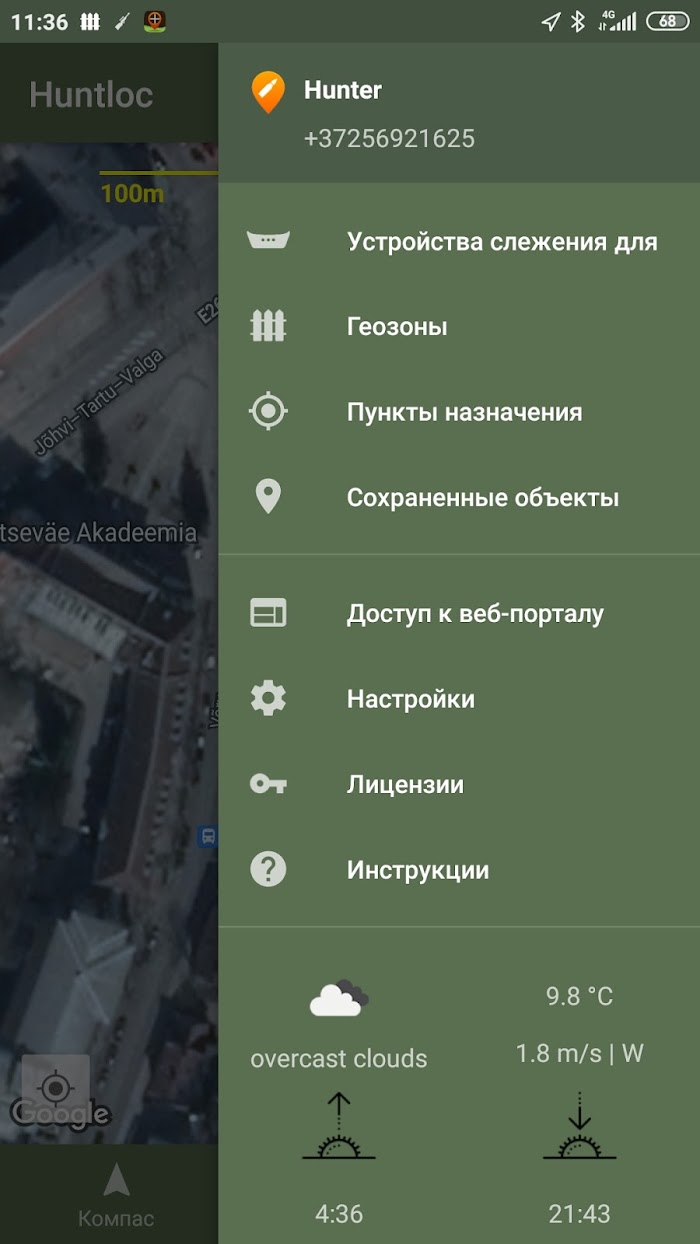Tap the 4G signal strength icon
This screenshot has width=700, height=1244.
point(616,21)
